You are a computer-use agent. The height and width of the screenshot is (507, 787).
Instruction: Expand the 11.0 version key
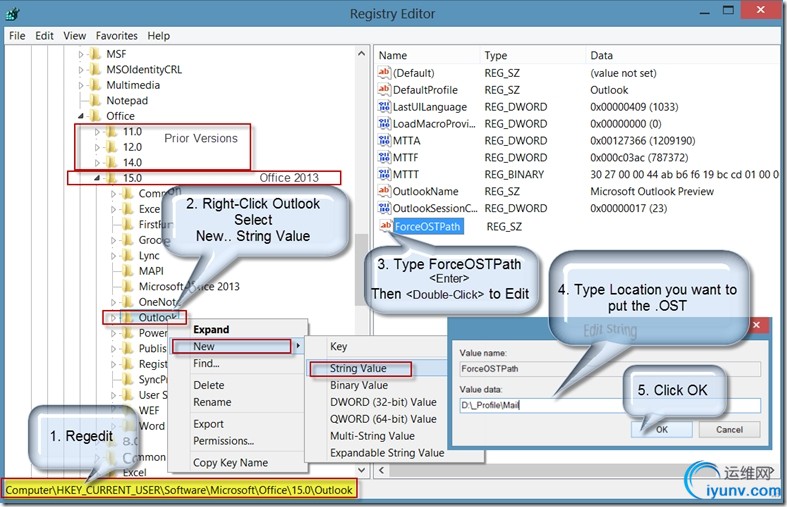97,132
